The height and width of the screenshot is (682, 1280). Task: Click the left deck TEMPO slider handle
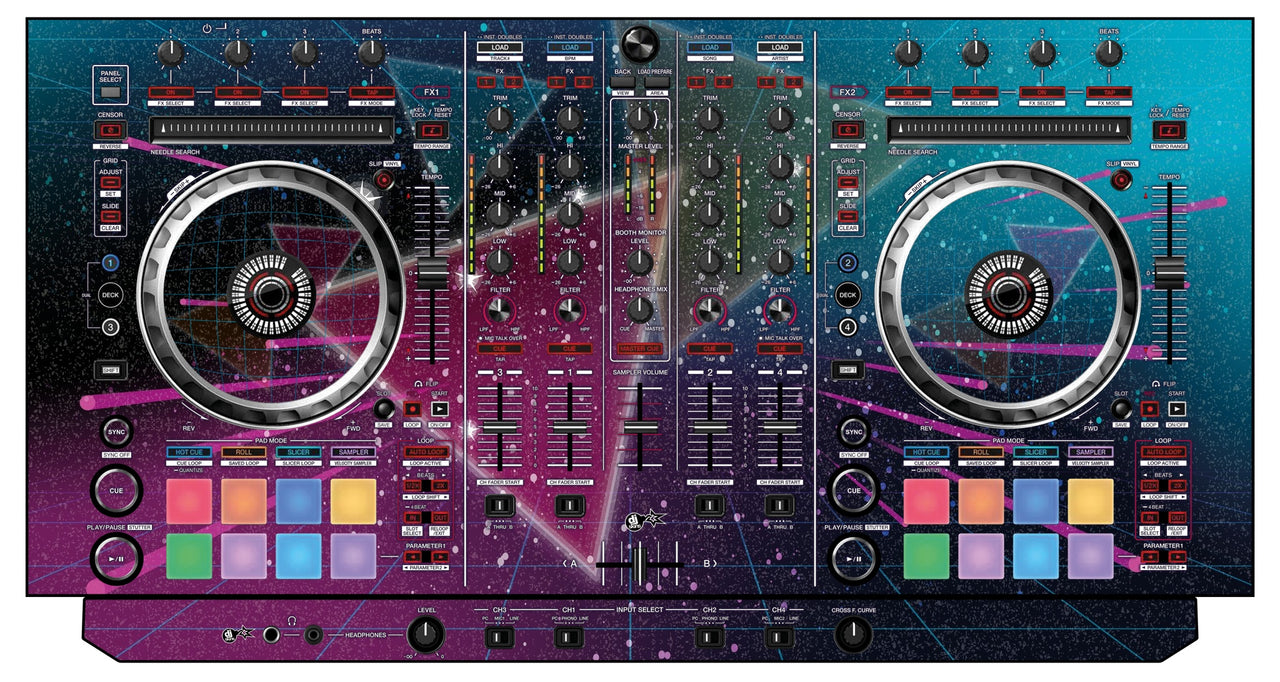pos(432,272)
